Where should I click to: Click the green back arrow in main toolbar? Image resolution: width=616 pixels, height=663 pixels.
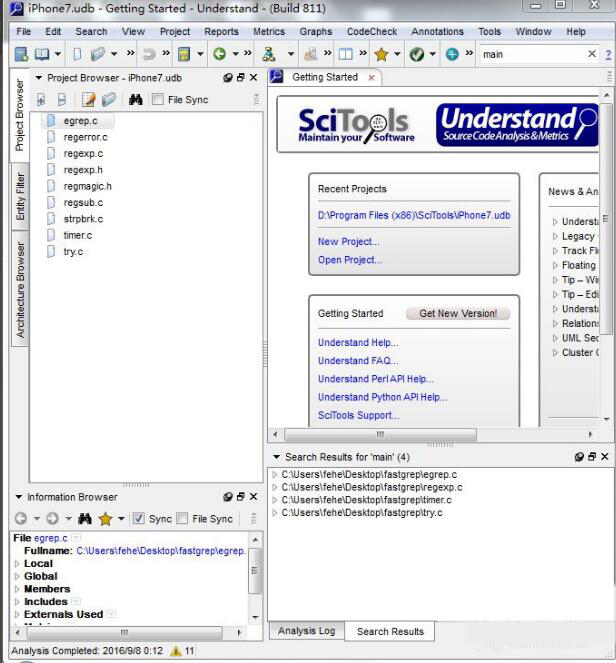(219, 54)
